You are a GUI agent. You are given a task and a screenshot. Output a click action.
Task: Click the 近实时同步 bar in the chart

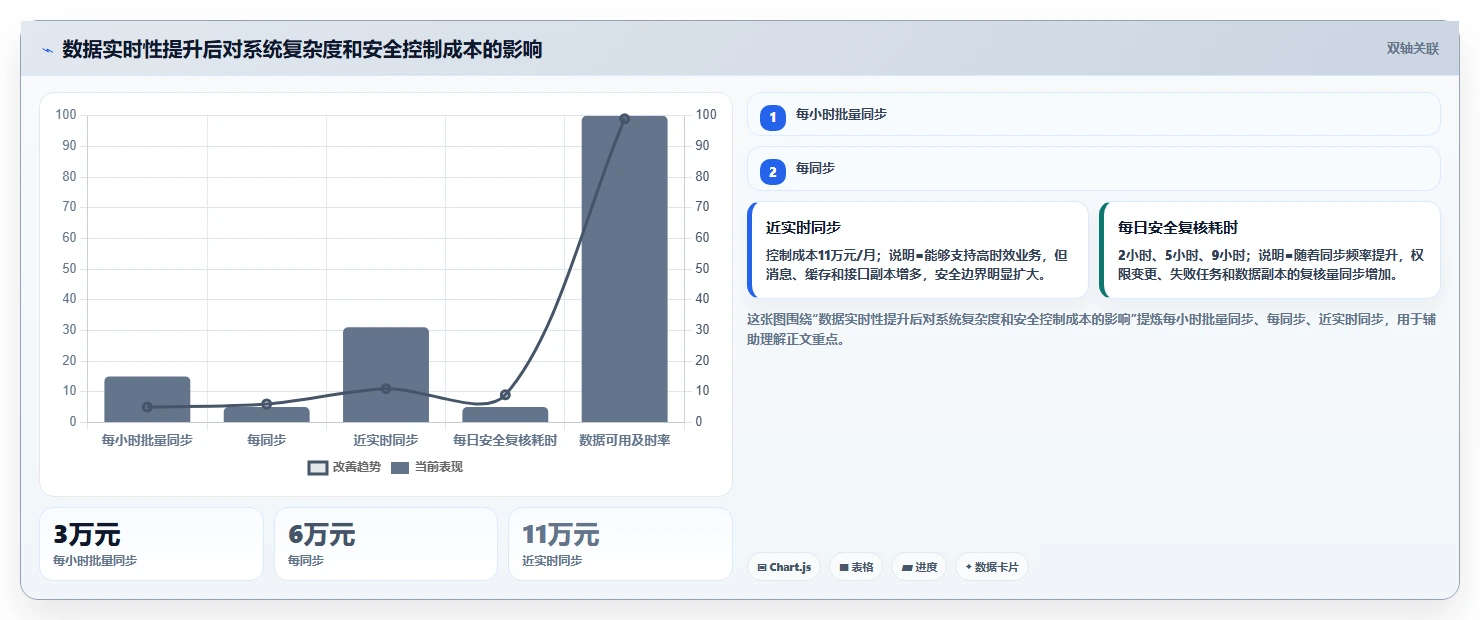pos(386,375)
